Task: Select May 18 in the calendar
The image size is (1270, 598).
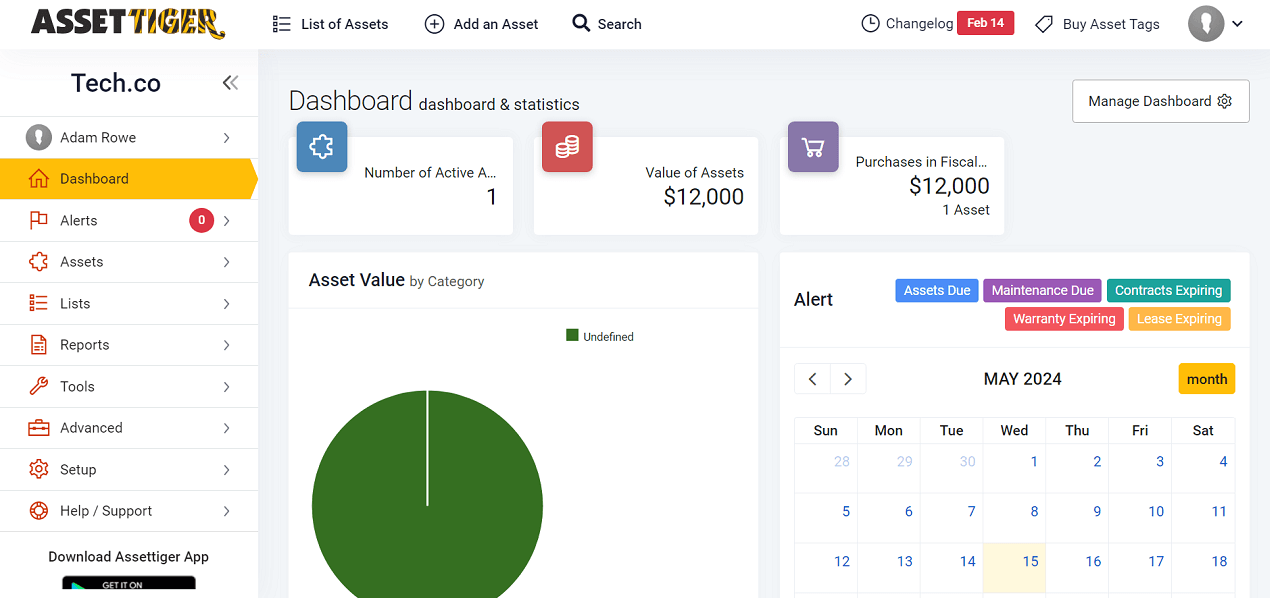Action: tap(1203, 568)
